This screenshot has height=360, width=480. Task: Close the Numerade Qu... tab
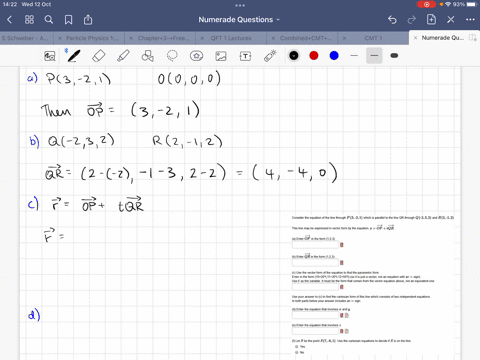coord(415,38)
